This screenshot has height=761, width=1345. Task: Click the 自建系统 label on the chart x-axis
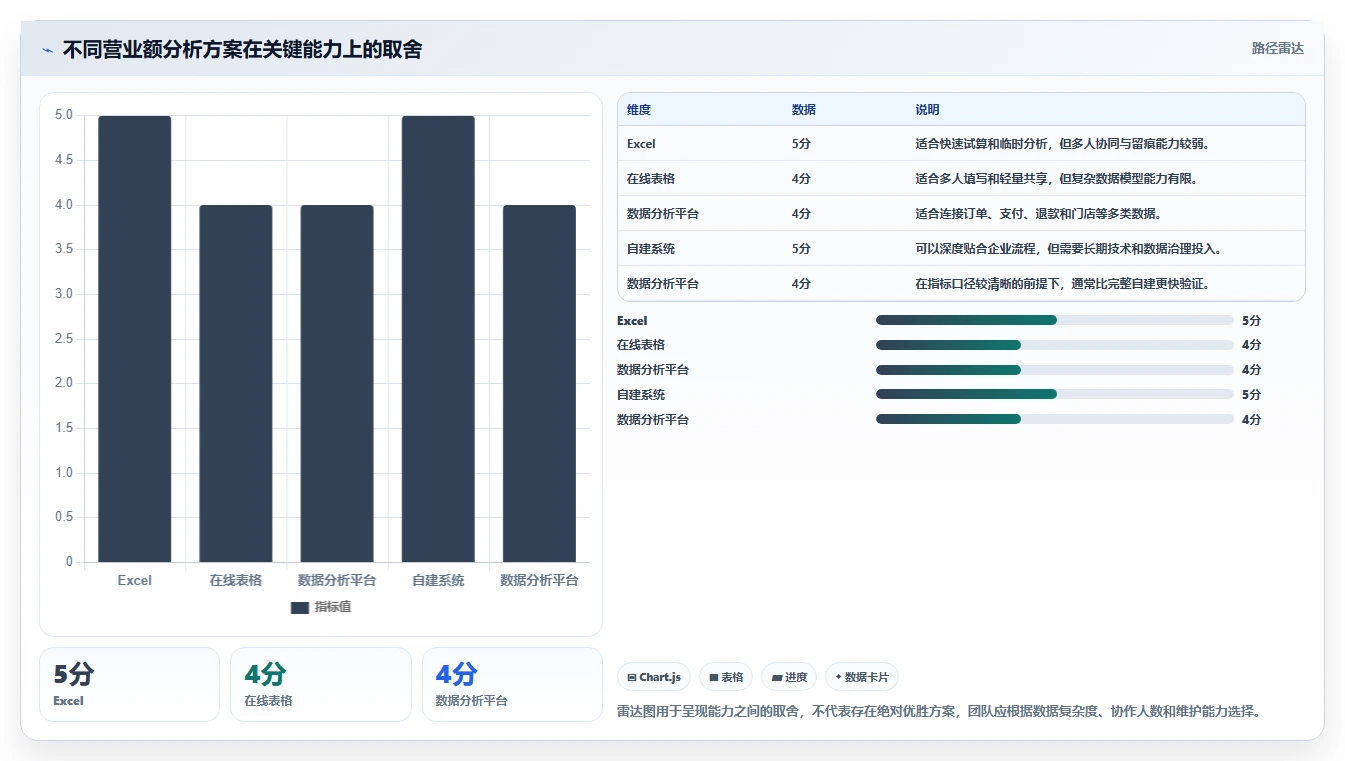438,580
